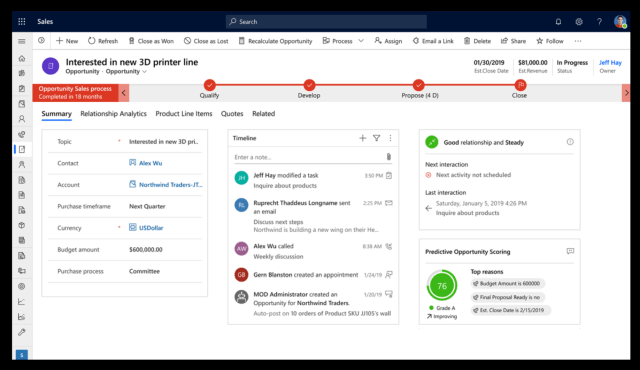Viewport: 640px width, 370px height.
Task: Share the opportunity record
Action: 513,41
